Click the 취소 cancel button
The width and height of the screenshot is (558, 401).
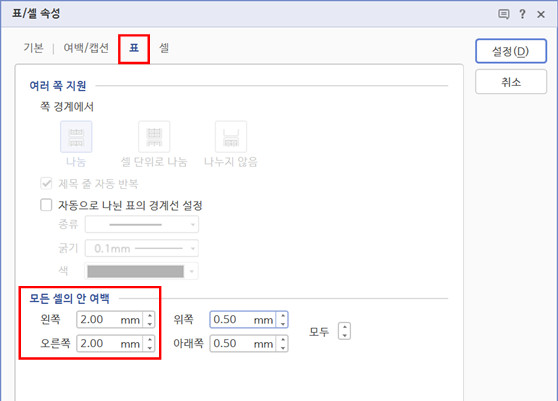click(511, 82)
